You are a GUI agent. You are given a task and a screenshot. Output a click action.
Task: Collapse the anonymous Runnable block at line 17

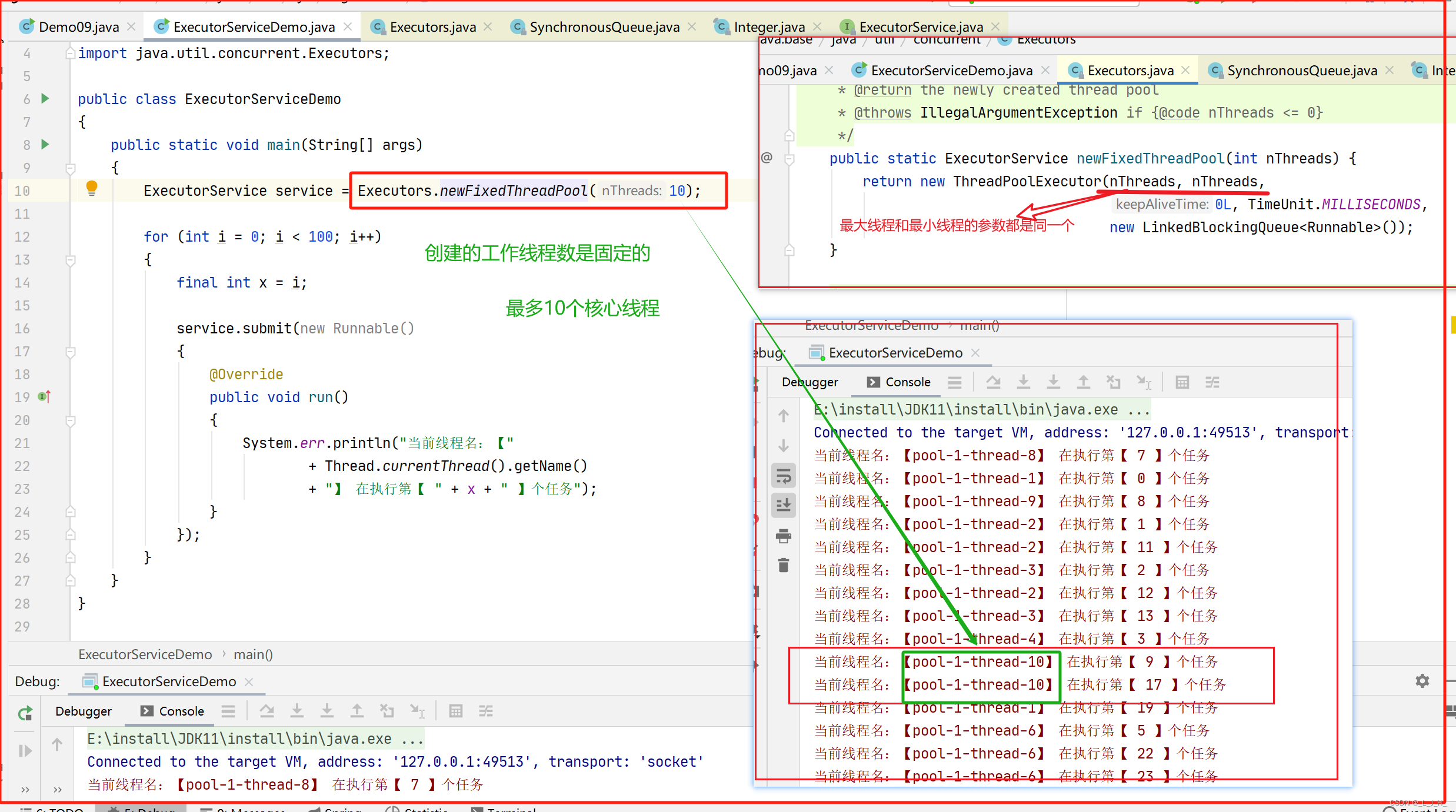pos(71,352)
